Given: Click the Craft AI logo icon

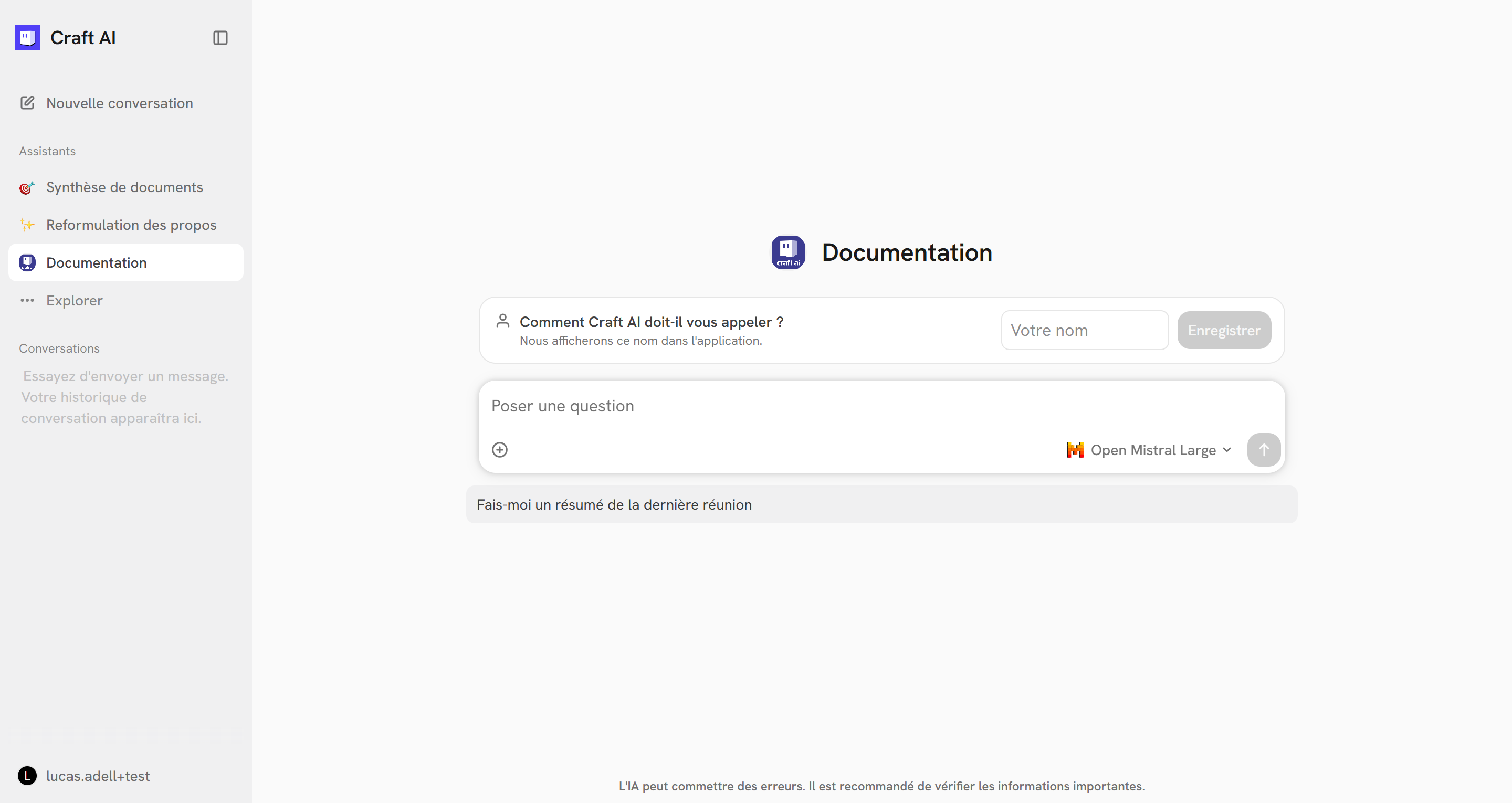Looking at the screenshot, I should 27,38.
